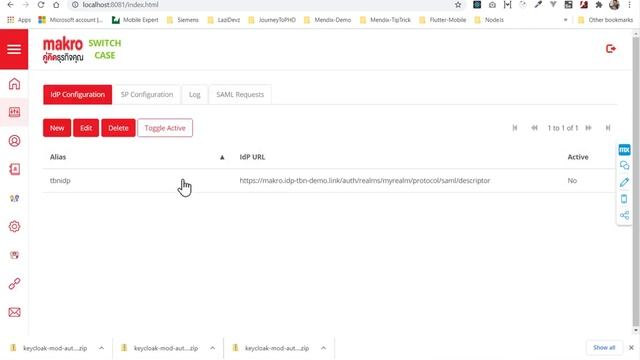Open browser home page icon
This screenshot has height=360, width=640.
56,5
